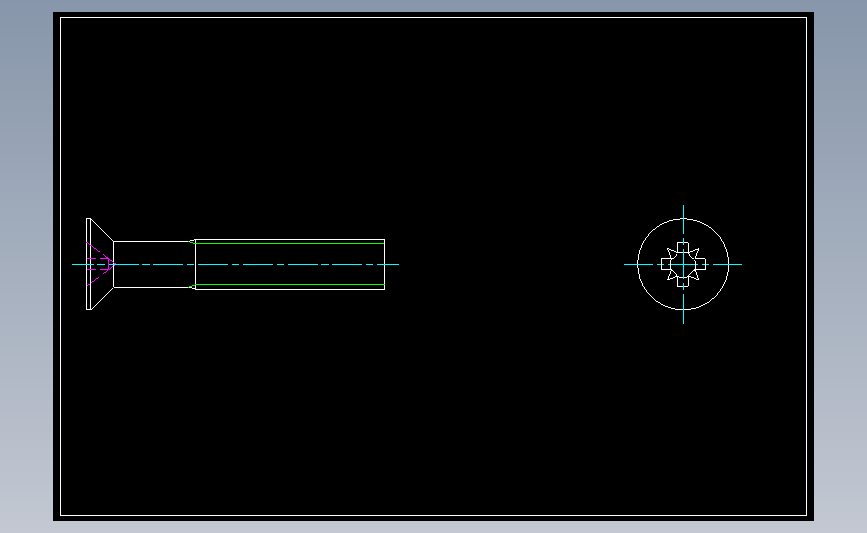
Task: Select the lower green thread line
Action: 288,285
